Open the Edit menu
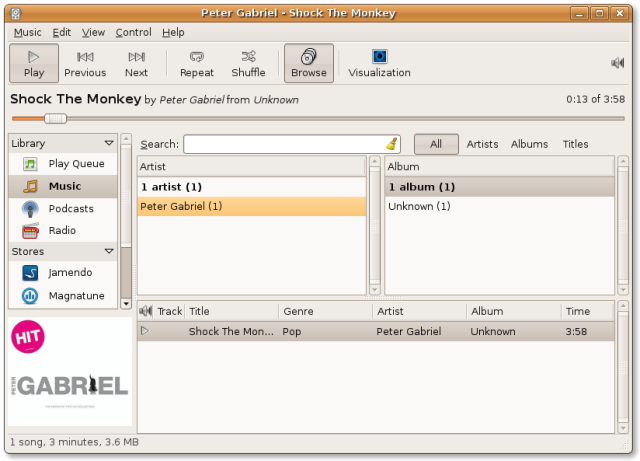Image resolution: width=640 pixels, height=461 pixels. coord(62,32)
